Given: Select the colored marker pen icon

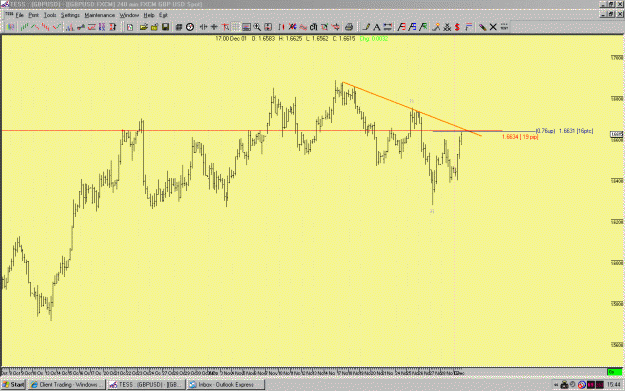Looking at the screenshot, I should click(482, 27).
